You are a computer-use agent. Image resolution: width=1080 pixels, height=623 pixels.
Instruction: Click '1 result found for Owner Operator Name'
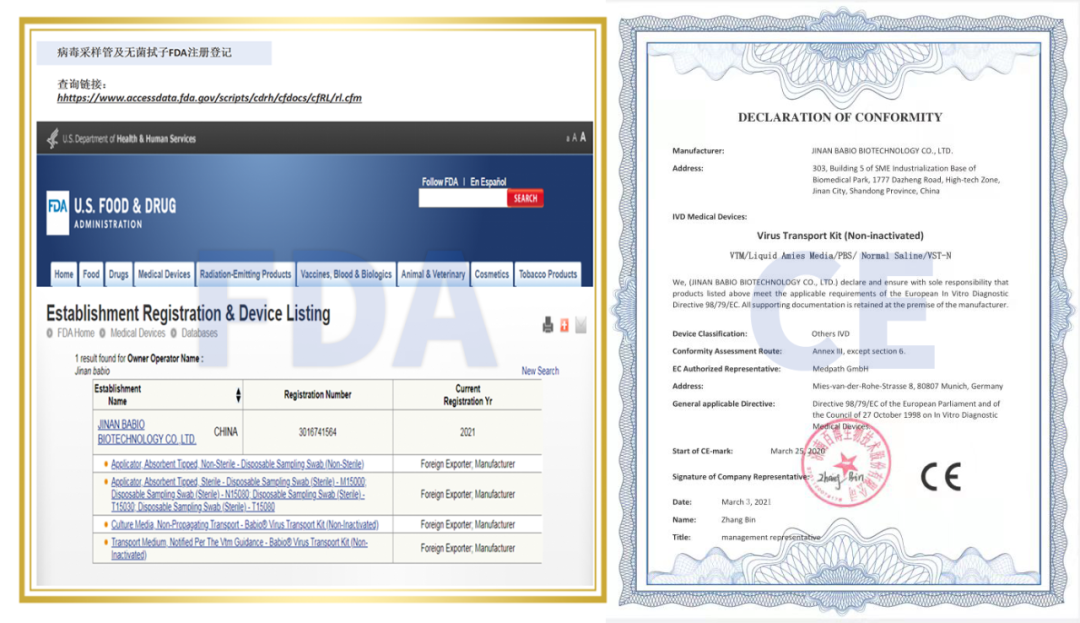tap(139, 358)
